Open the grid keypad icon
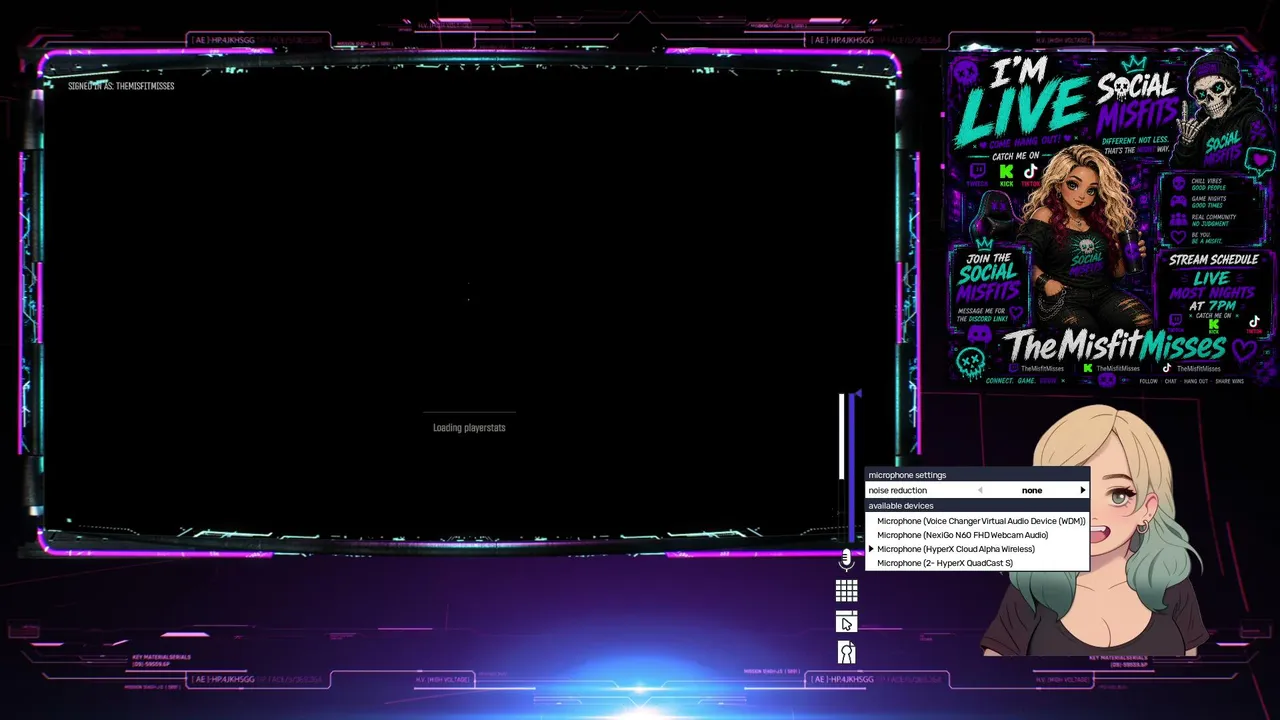The image size is (1280, 720). [846, 591]
